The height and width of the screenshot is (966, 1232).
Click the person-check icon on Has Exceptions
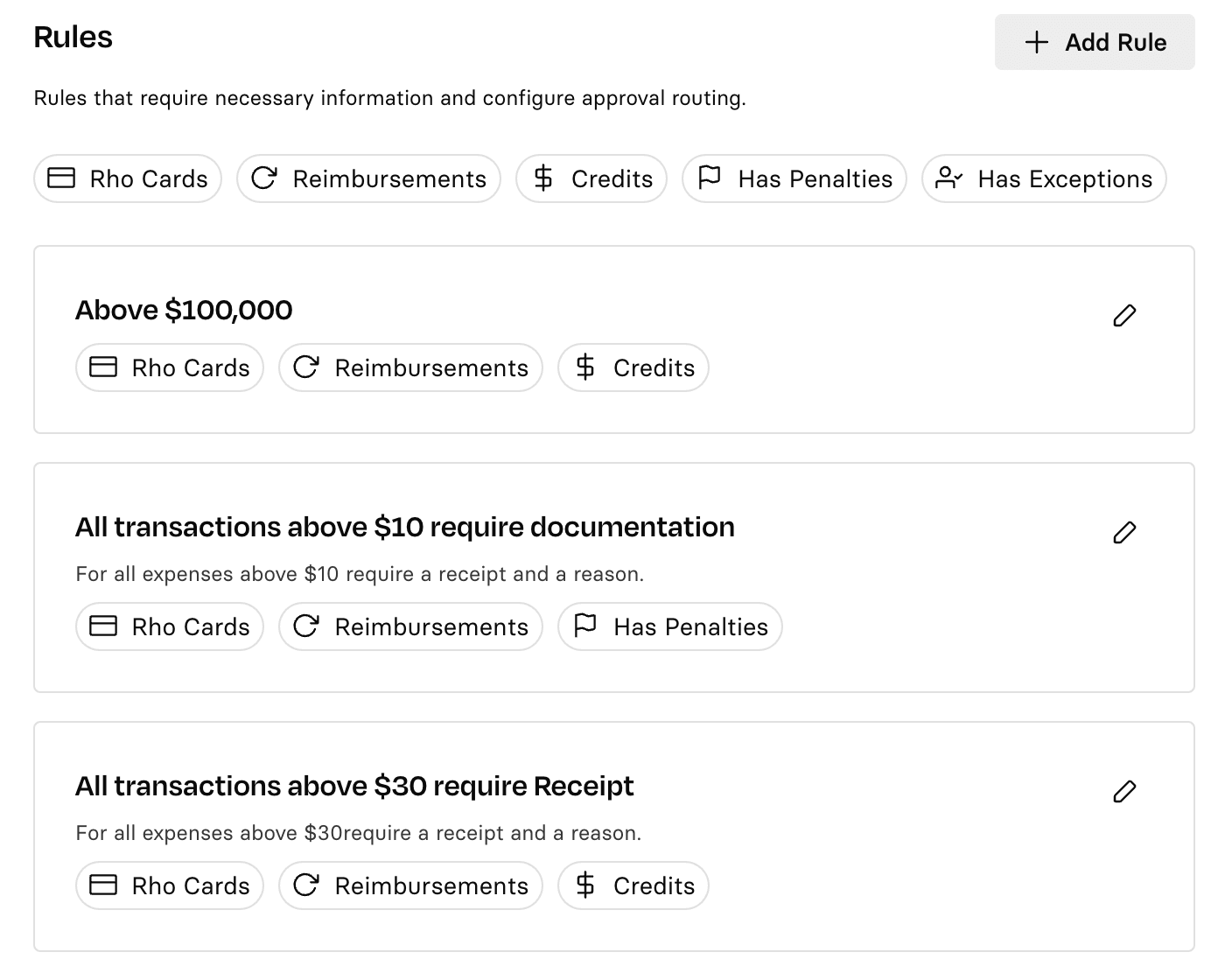948,178
